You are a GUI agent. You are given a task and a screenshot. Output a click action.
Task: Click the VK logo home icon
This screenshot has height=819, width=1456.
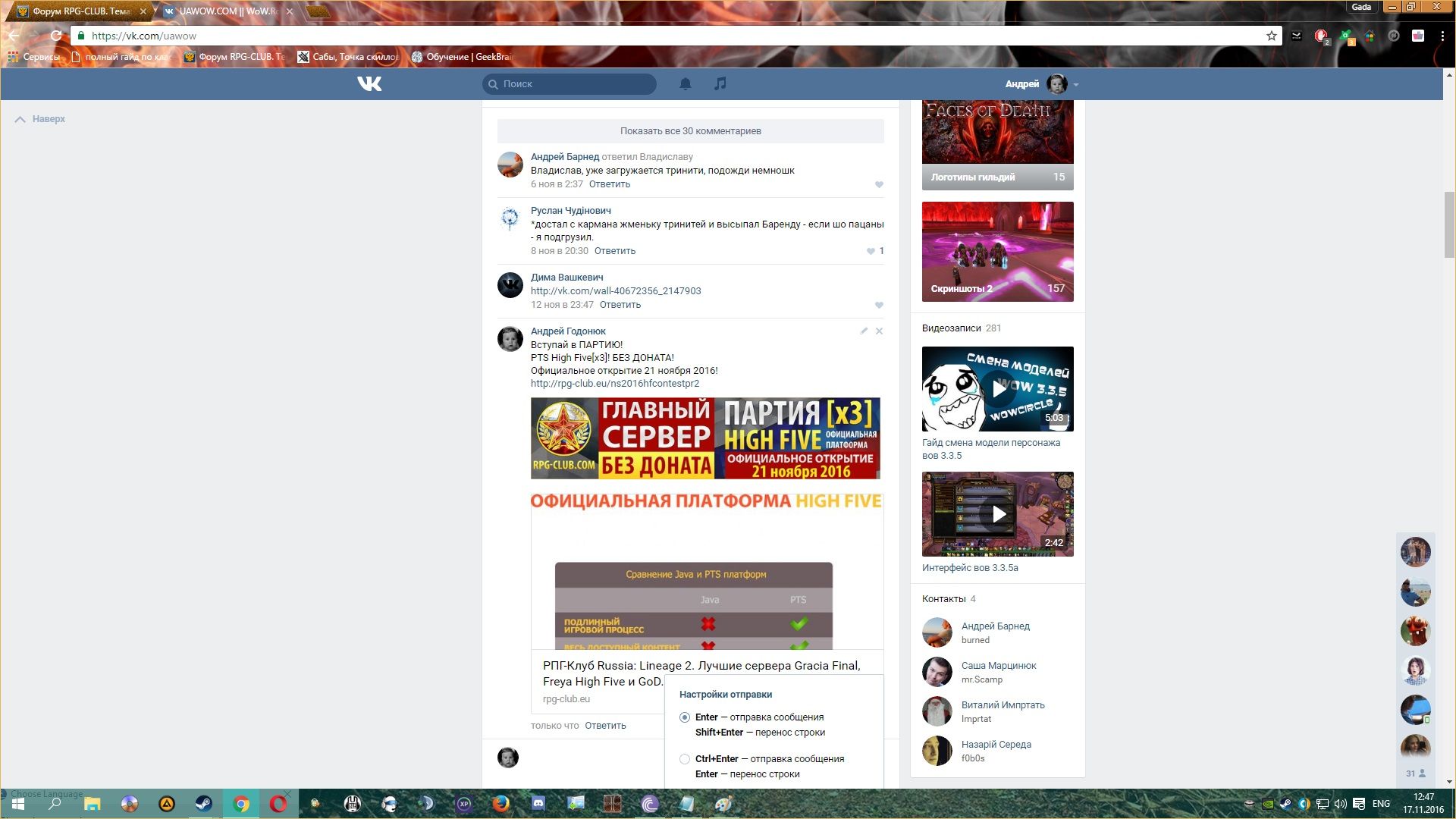[x=369, y=83]
